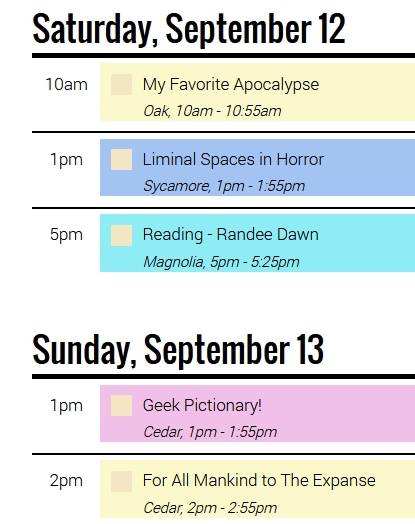Toggle the Reading - Randee Dawn checkbox
Viewport: 415px width, 524px height.
pos(121,235)
